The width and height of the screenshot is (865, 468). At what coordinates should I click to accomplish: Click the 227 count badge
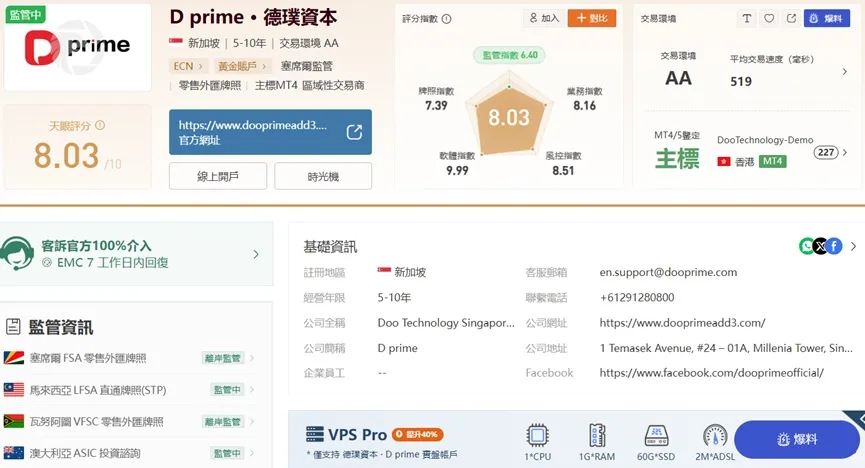826,152
